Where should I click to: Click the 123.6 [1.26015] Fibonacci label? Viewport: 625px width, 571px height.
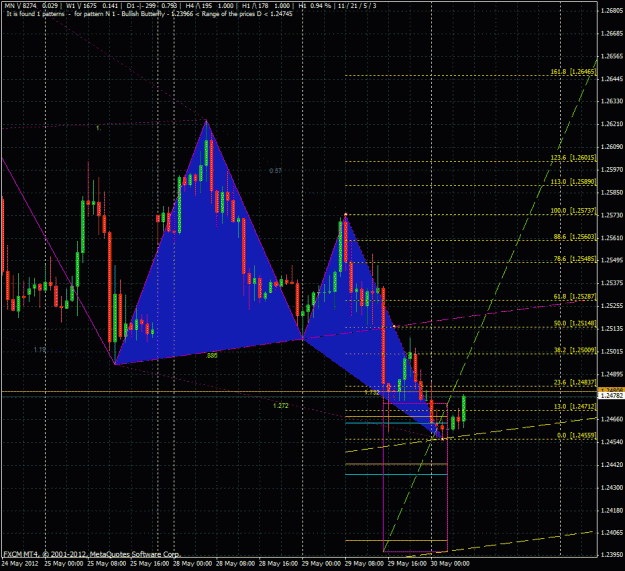tap(574, 158)
